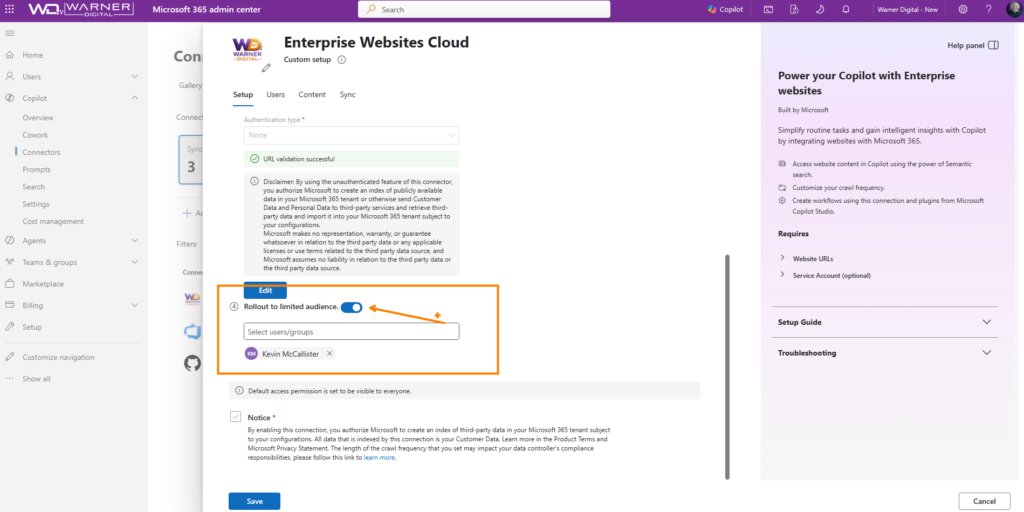Click the Save button

coord(255,502)
